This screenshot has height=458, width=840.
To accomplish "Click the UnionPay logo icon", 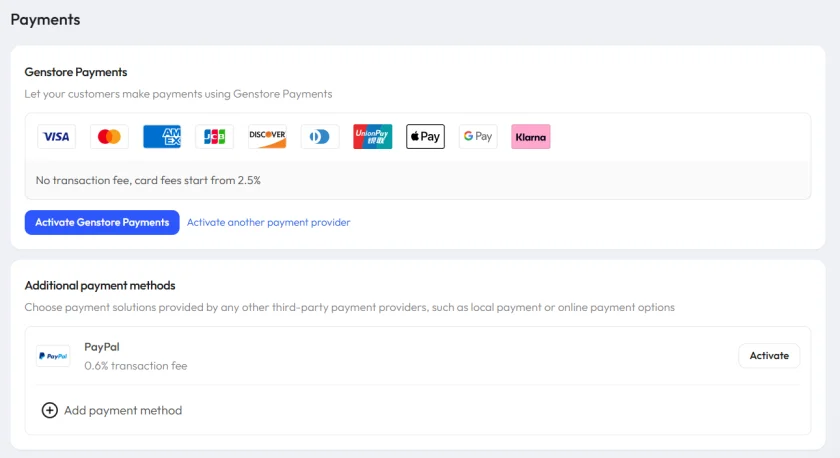I will (x=372, y=137).
